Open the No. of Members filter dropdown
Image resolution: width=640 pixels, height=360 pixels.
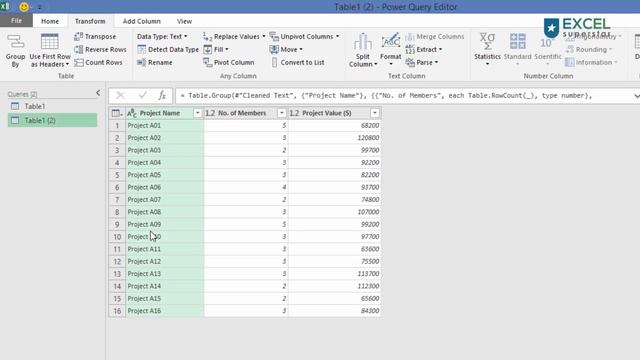(x=281, y=113)
